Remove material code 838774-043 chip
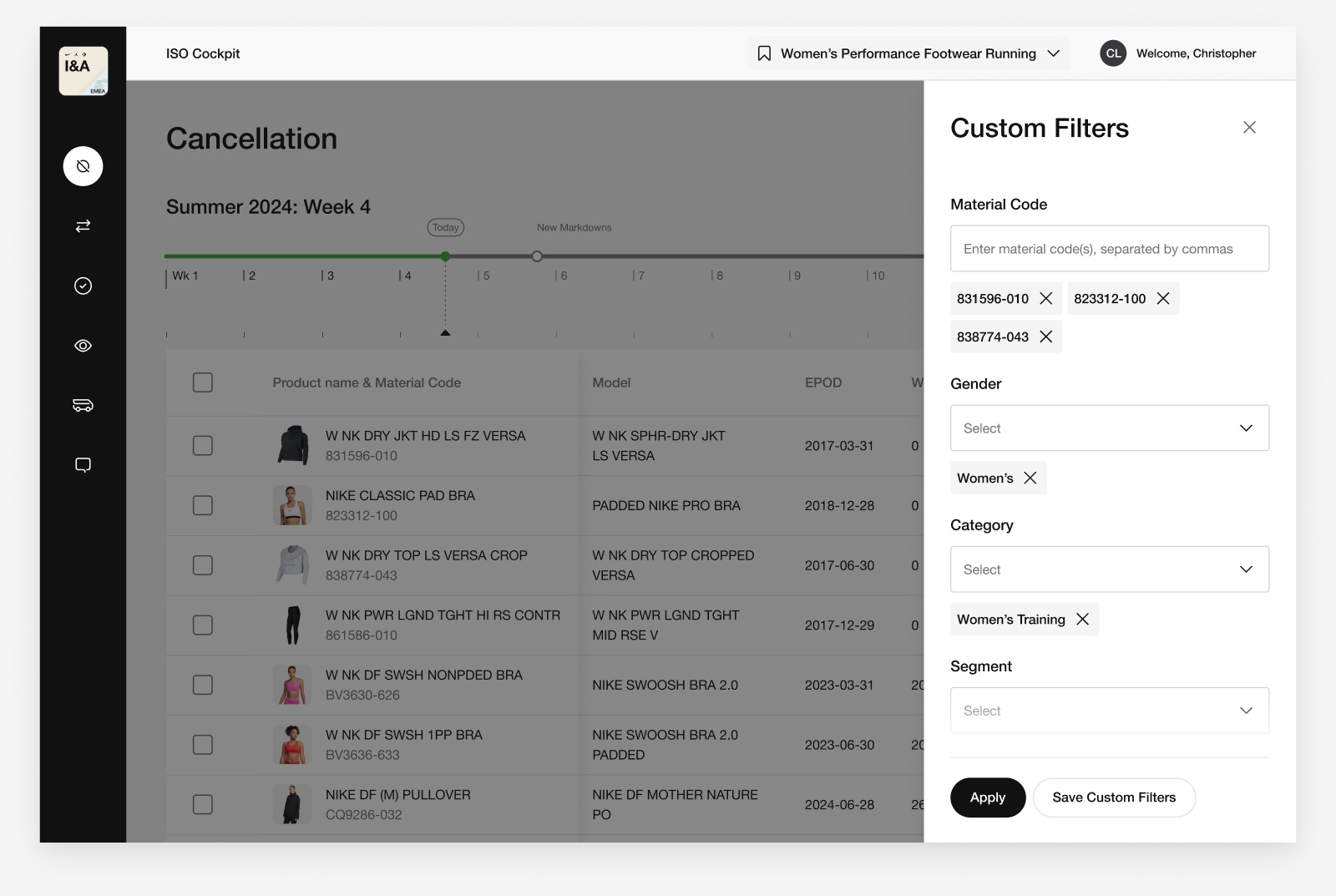 [1045, 337]
